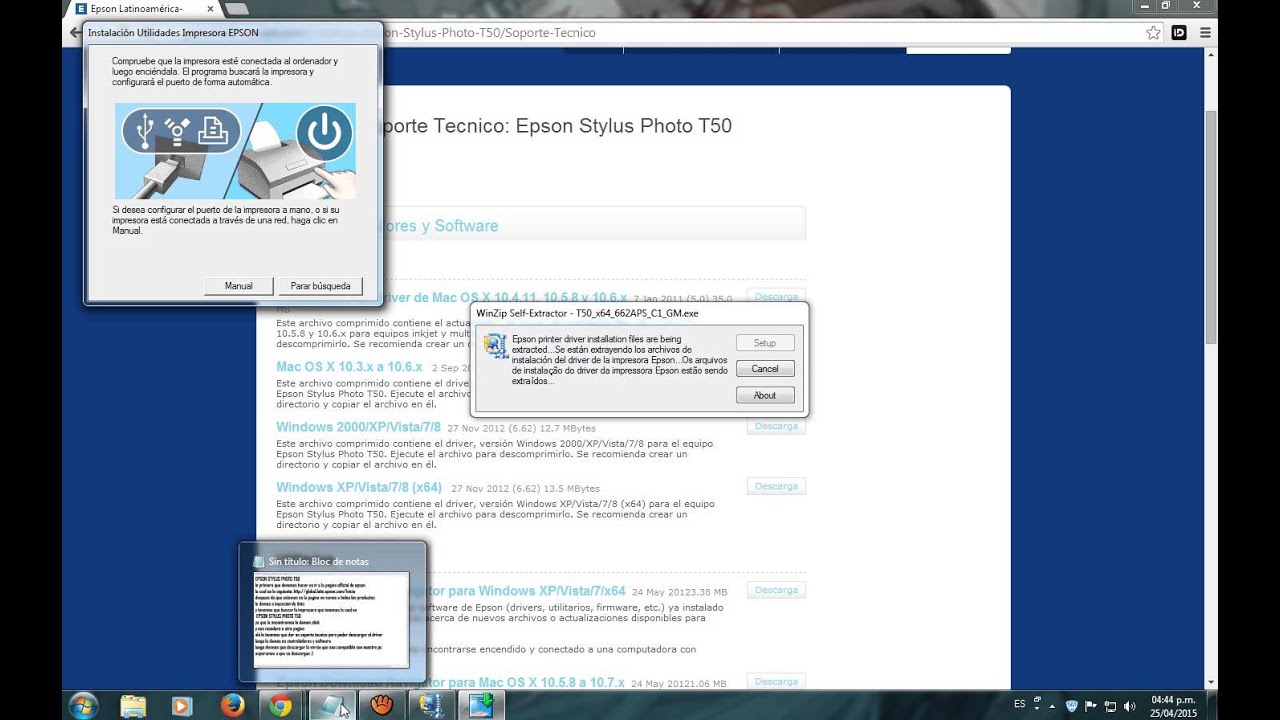Switch to Google Chrome in the taskbar
Viewport: 1280px width, 720px height.
point(281,705)
